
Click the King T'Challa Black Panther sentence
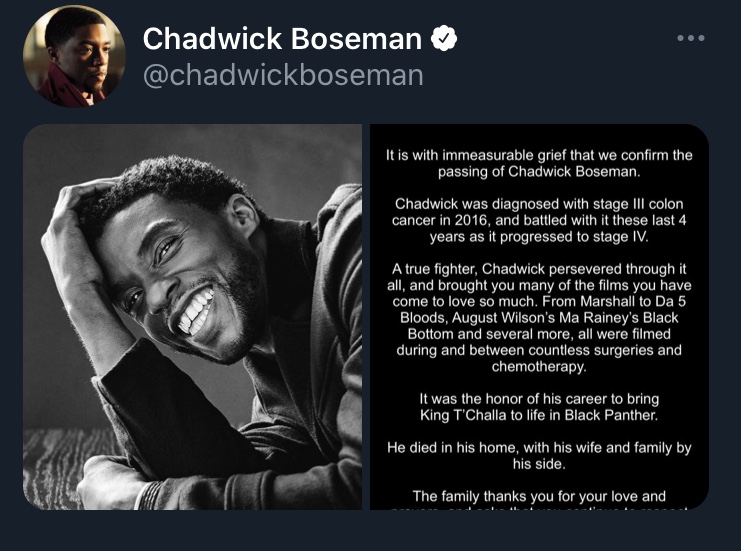[x=539, y=406]
